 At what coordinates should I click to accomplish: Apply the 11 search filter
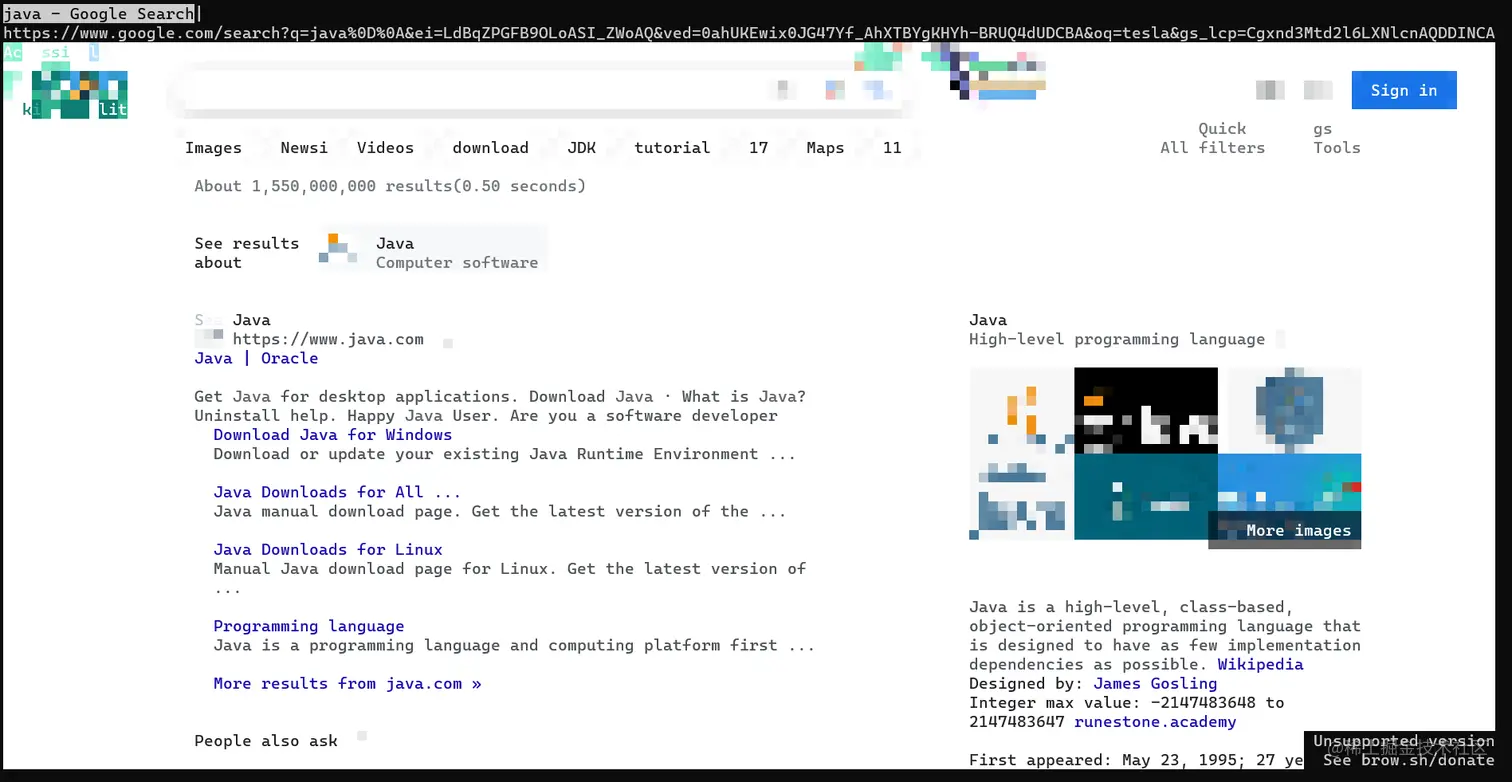click(x=892, y=148)
